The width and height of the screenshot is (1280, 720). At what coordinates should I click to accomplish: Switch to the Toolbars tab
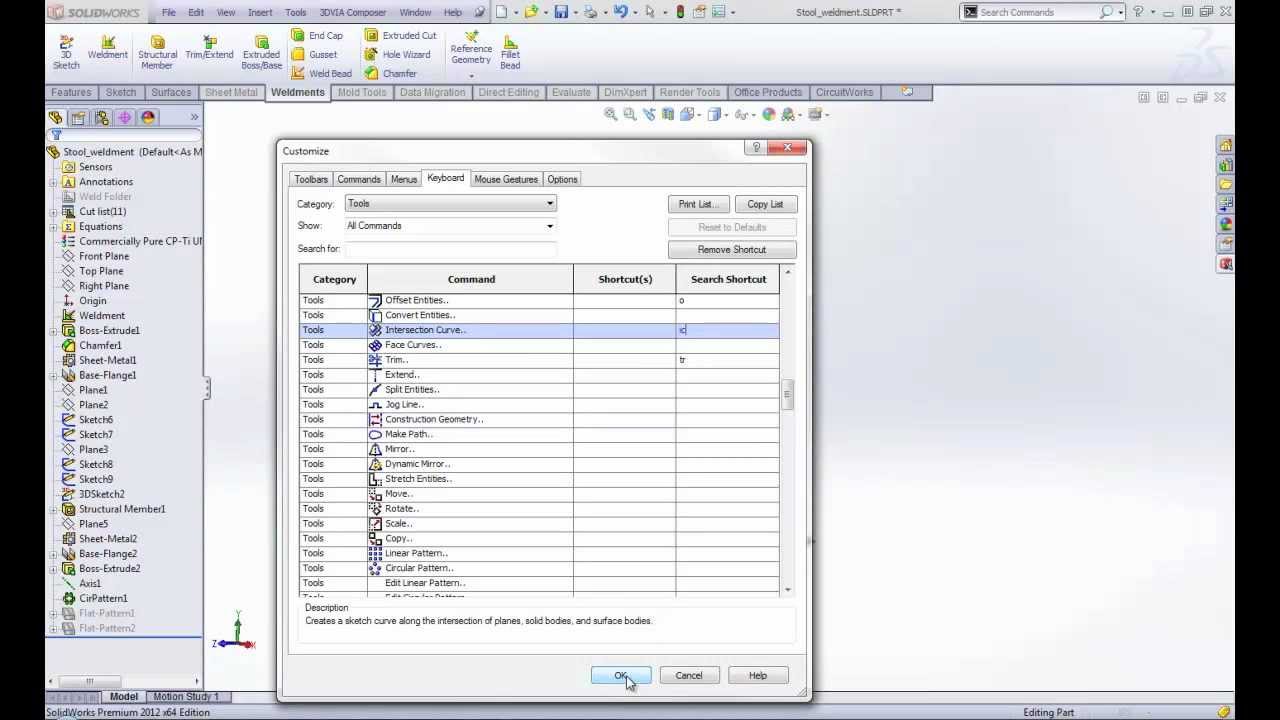311,179
